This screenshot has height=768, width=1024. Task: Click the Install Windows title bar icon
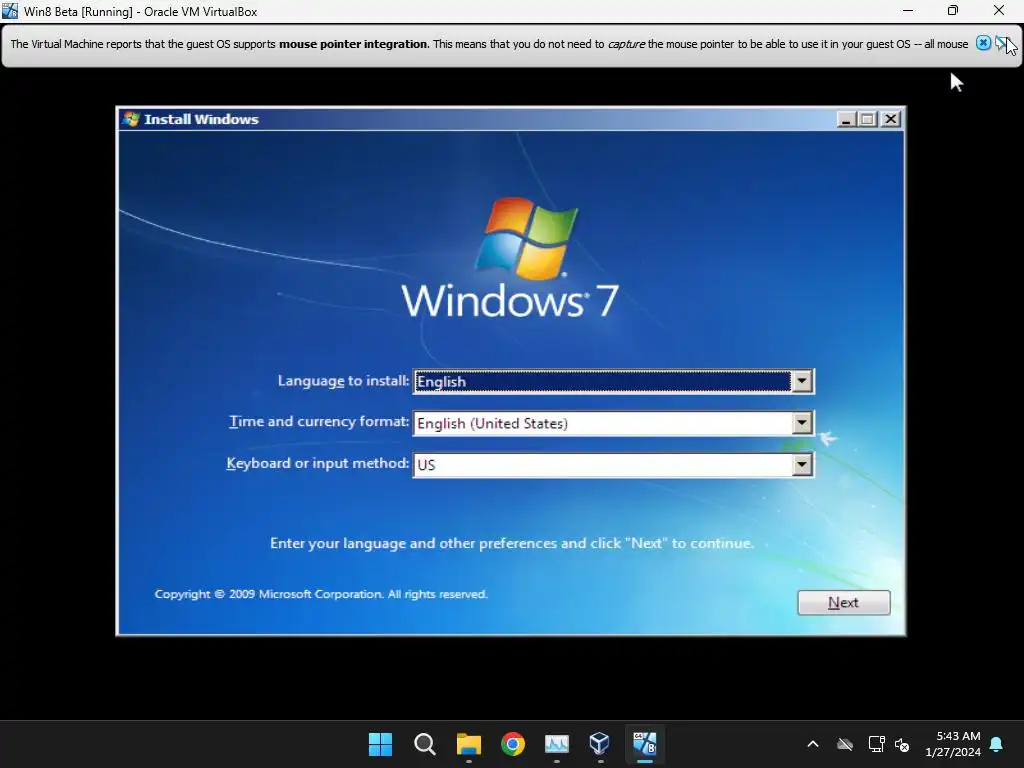(x=131, y=119)
